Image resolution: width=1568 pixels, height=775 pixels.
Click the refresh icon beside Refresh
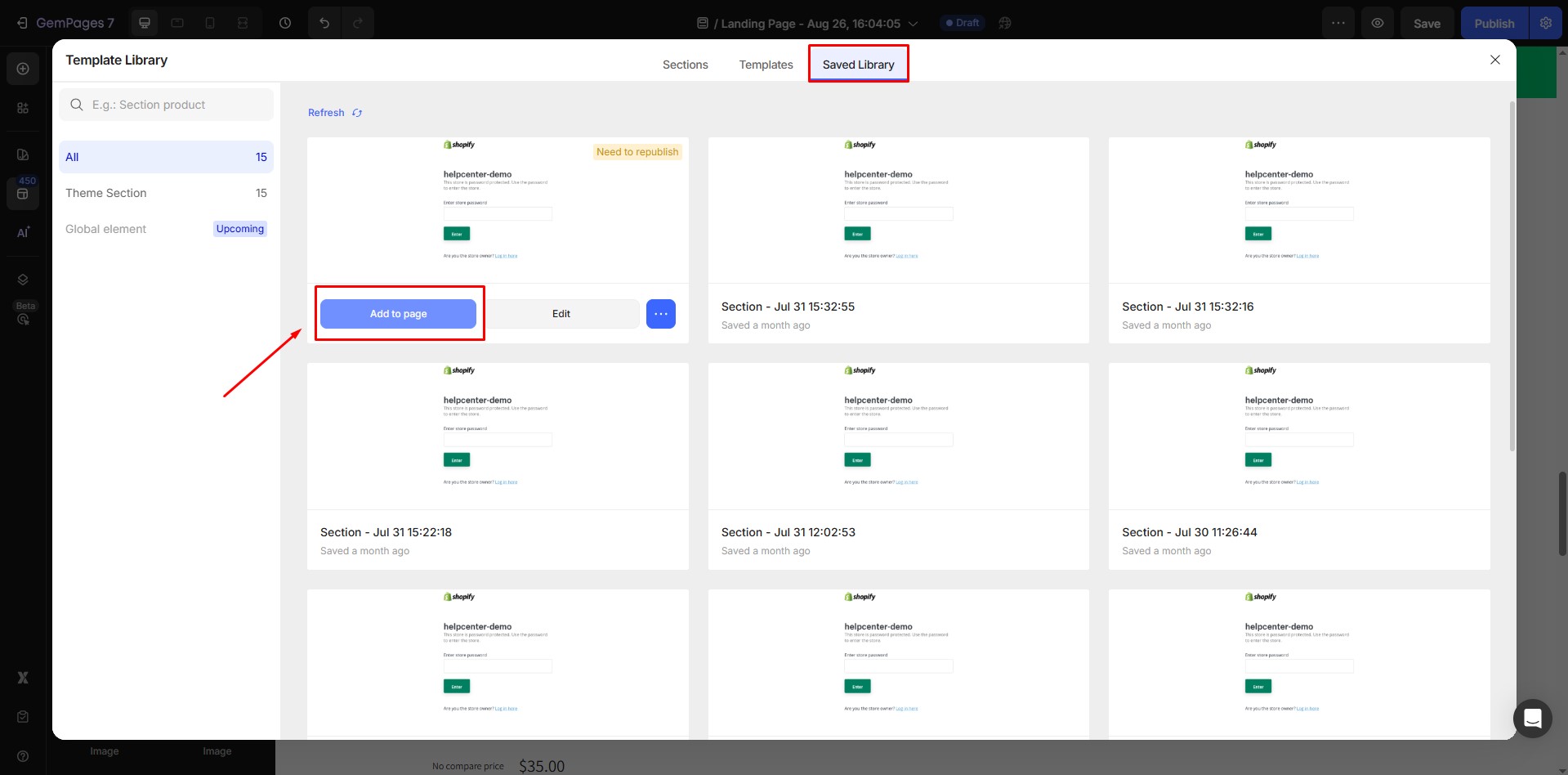[x=357, y=113]
